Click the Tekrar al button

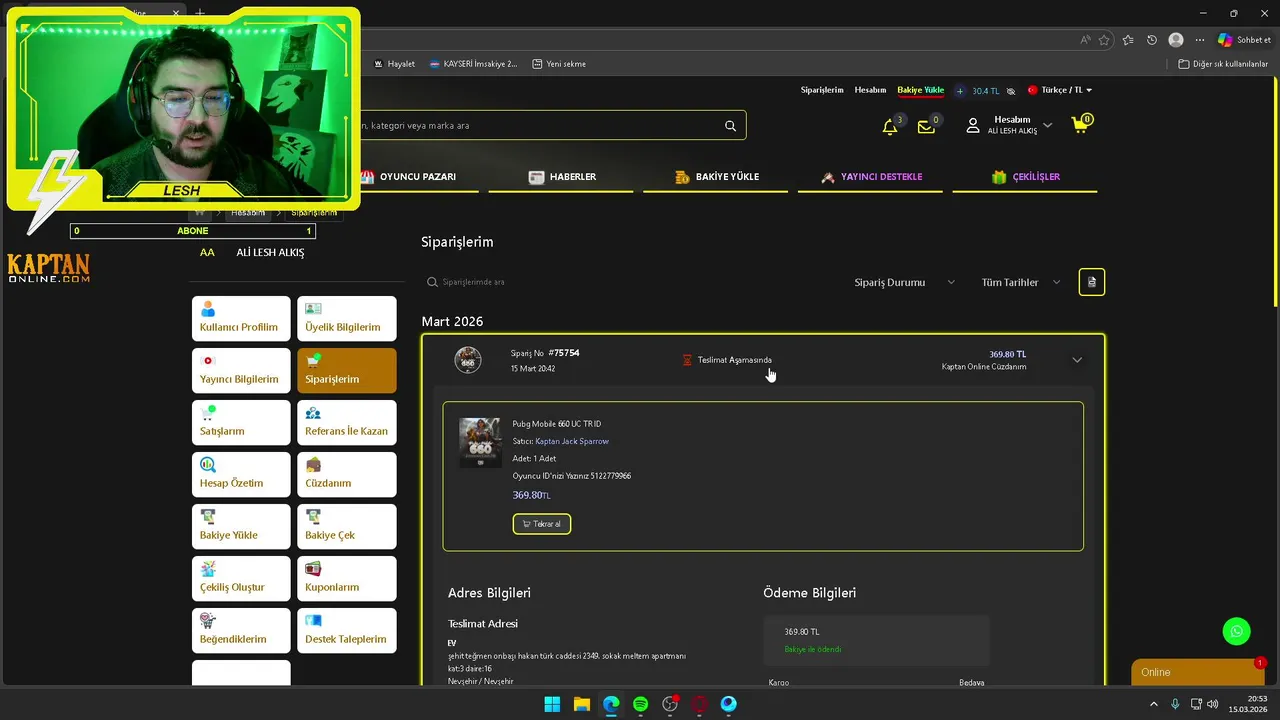pos(542,524)
